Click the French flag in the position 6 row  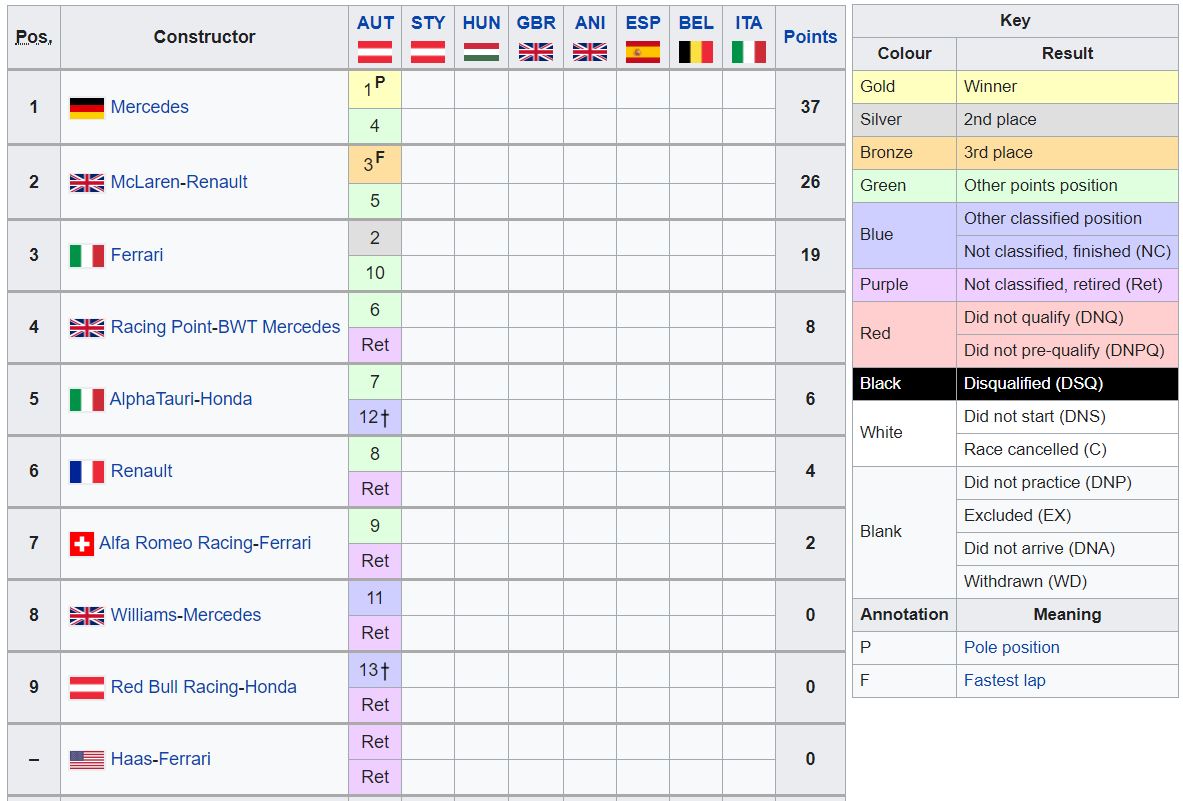click(x=87, y=471)
